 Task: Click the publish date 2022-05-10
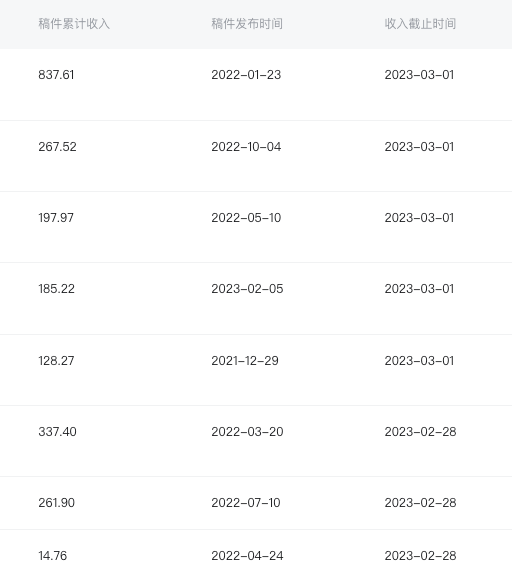[246, 218]
